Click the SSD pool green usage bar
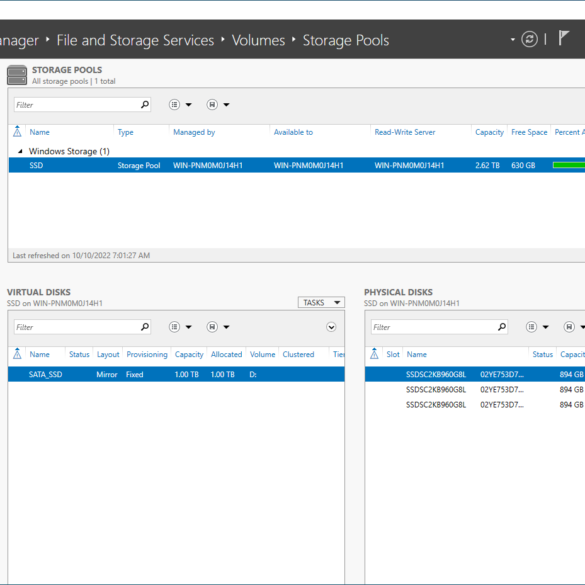 click(x=569, y=165)
